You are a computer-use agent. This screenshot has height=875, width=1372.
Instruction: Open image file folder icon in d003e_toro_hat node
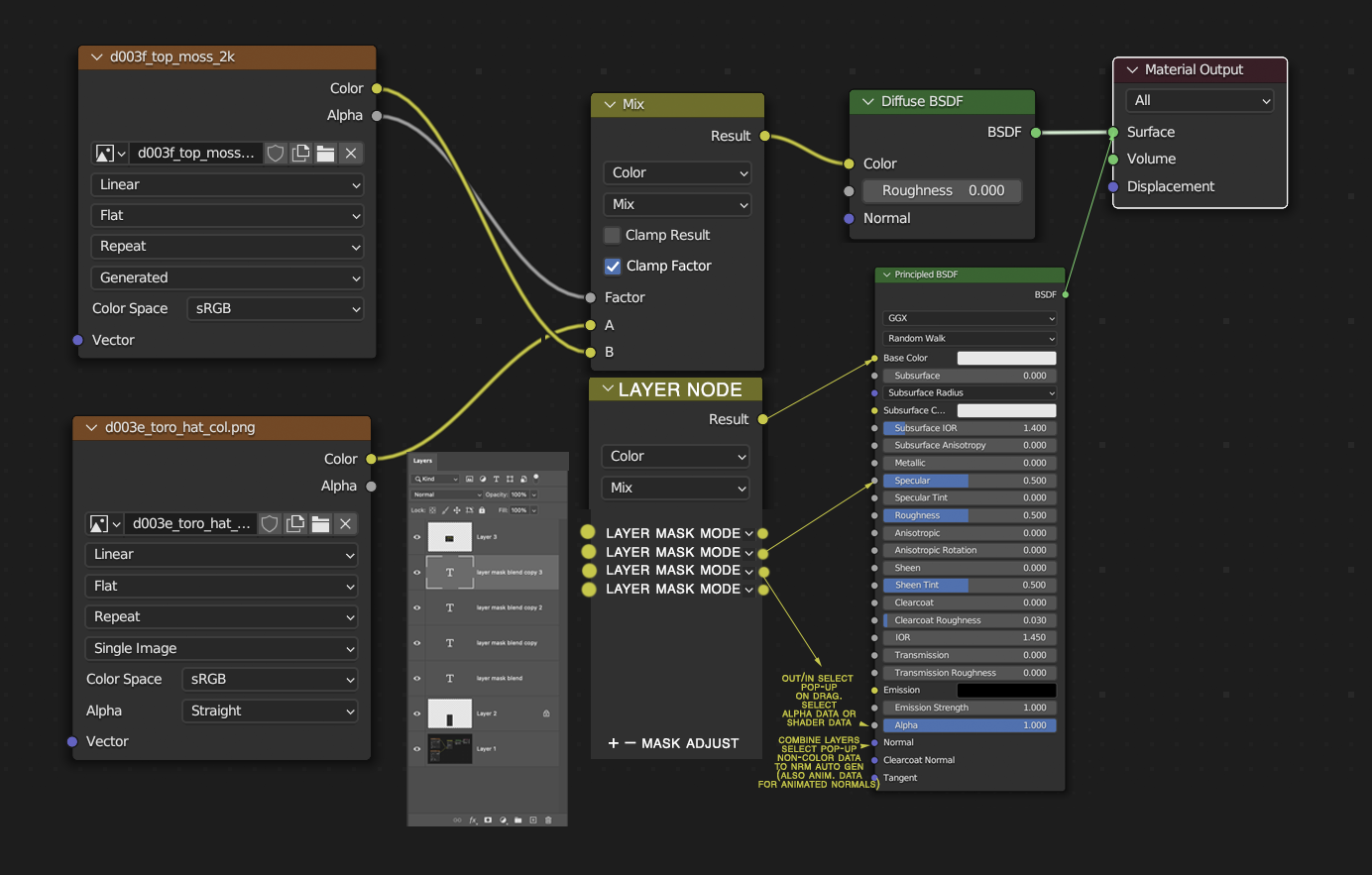(319, 523)
